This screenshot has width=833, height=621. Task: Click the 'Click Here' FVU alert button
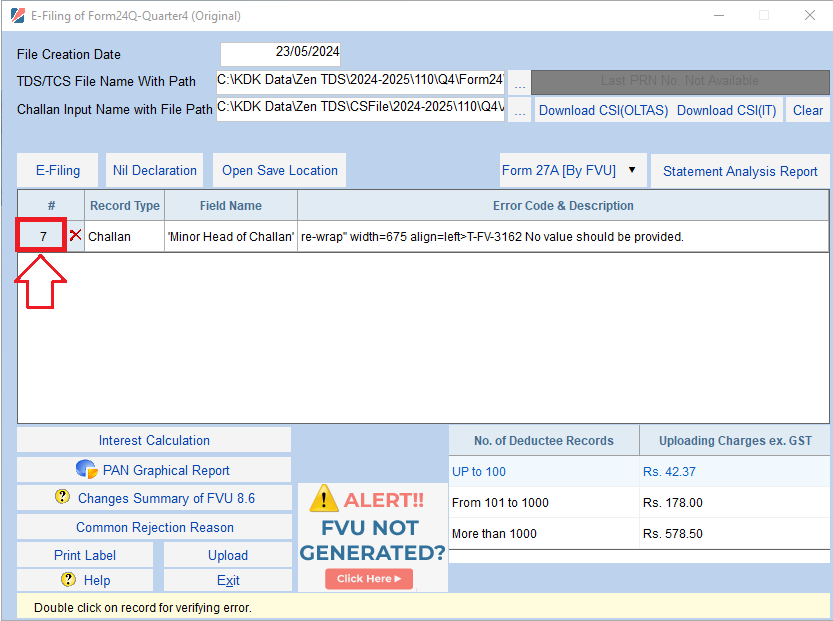(369, 579)
